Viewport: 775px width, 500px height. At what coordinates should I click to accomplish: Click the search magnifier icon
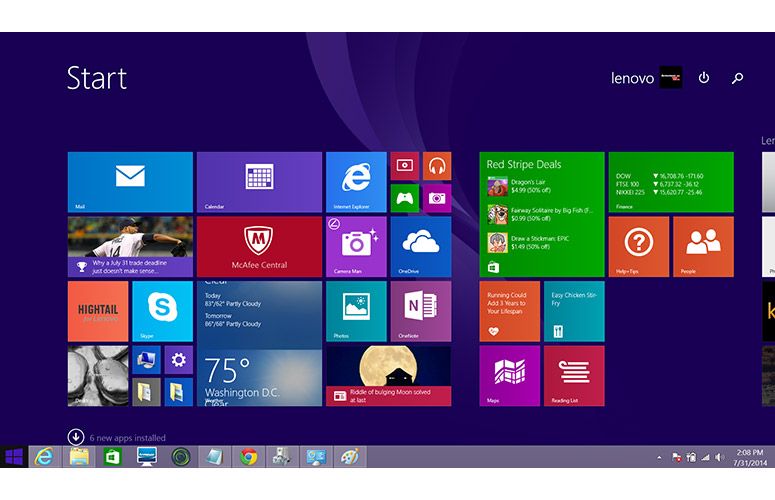point(737,78)
